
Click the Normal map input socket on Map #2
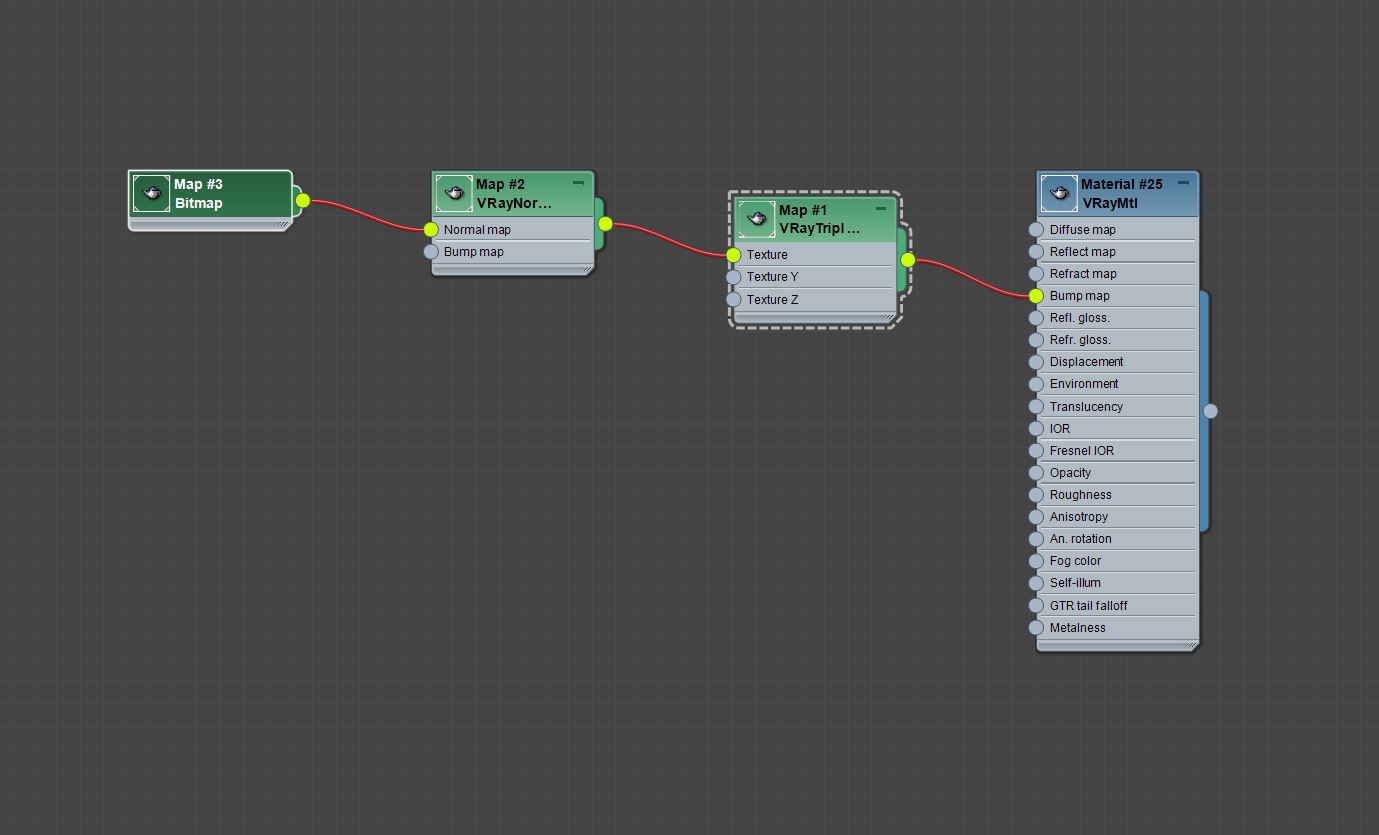(x=431, y=230)
